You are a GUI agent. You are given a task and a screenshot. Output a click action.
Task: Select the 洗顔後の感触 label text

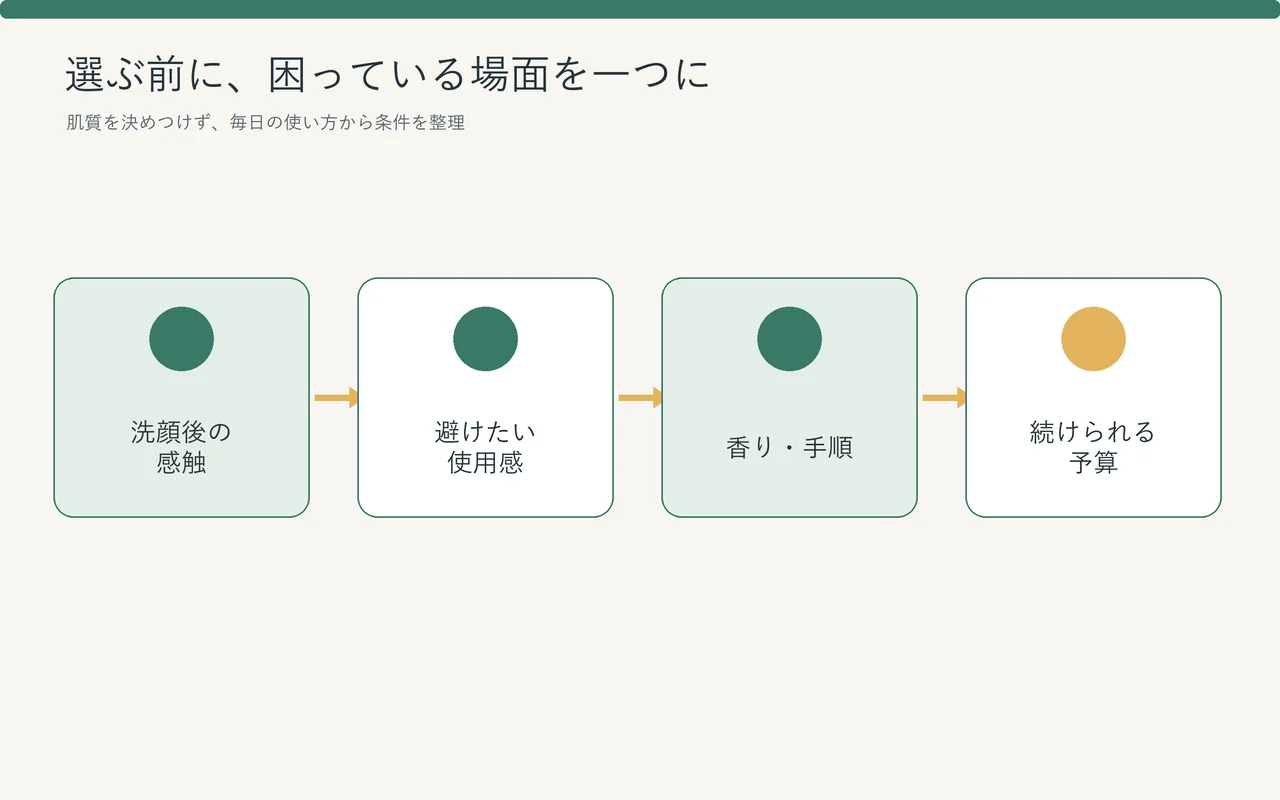tap(181, 447)
